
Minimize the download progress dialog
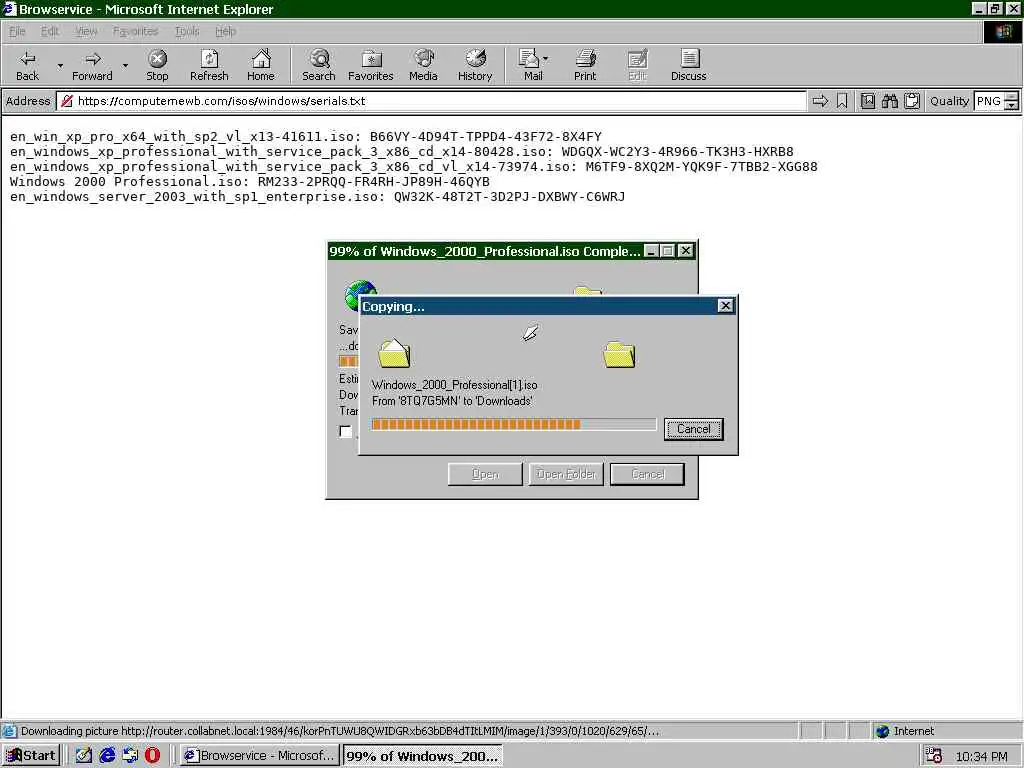click(x=651, y=251)
